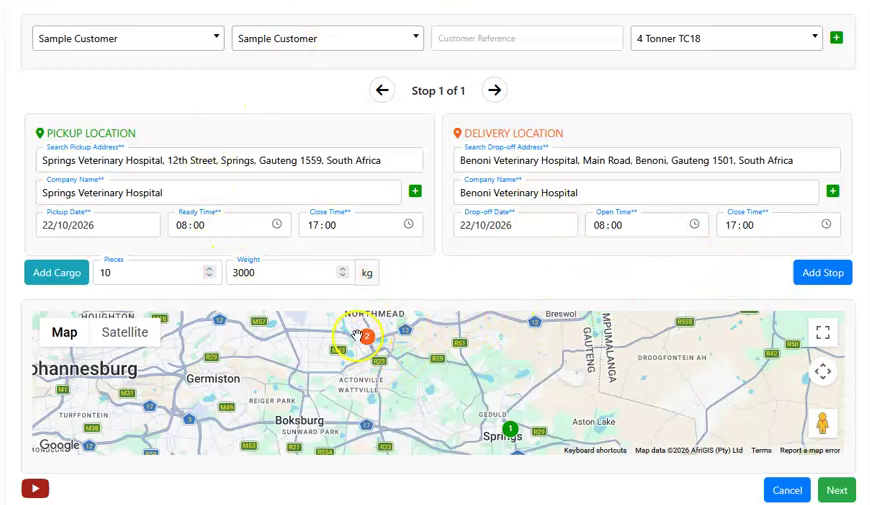This screenshot has width=870, height=505.
Task: Switch map to Map view
Action: 64,332
